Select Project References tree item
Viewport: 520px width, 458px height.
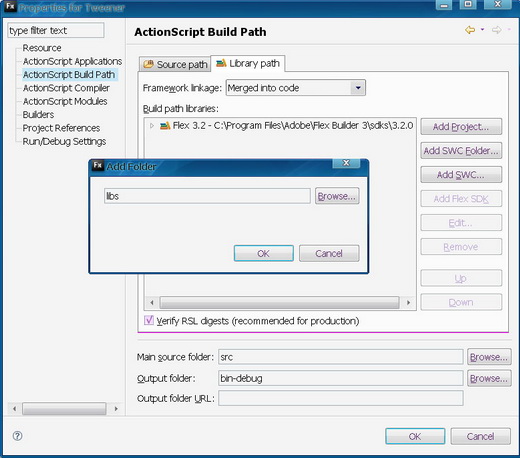point(61,128)
